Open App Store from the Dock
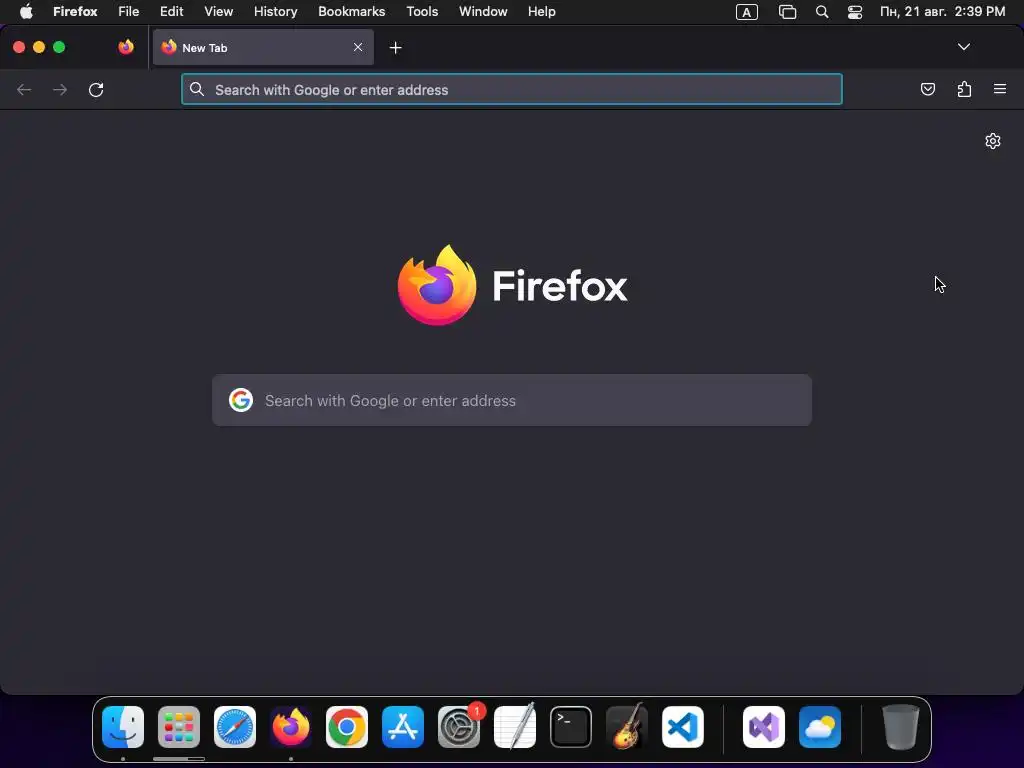The width and height of the screenshot is (1024, 768). tap(403, 727)
